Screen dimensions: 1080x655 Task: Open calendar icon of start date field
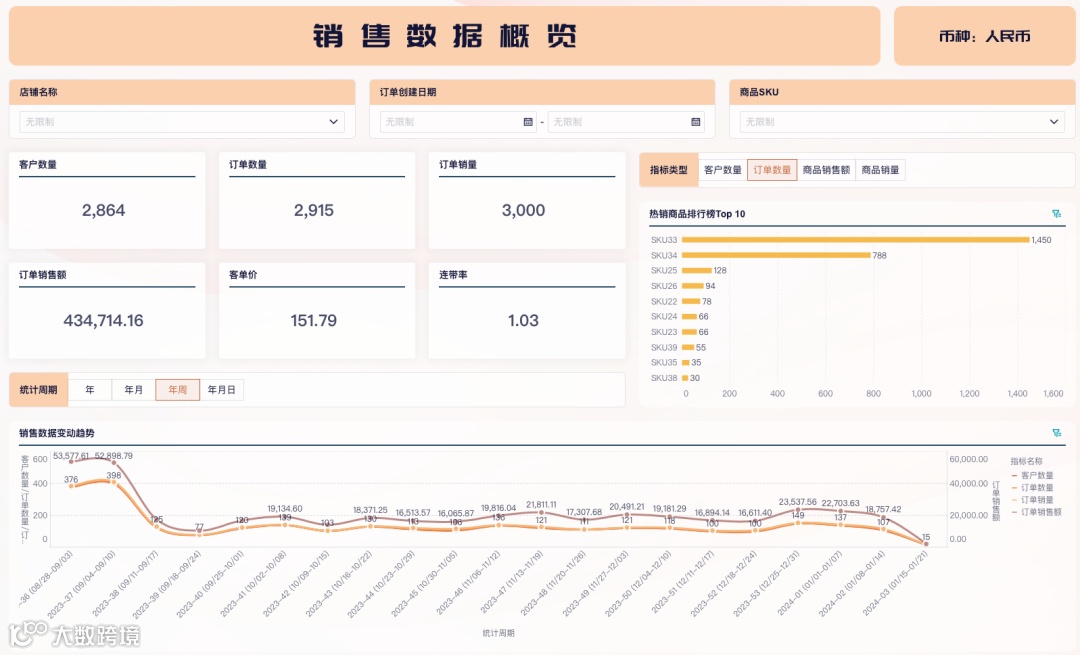(528, 122)
